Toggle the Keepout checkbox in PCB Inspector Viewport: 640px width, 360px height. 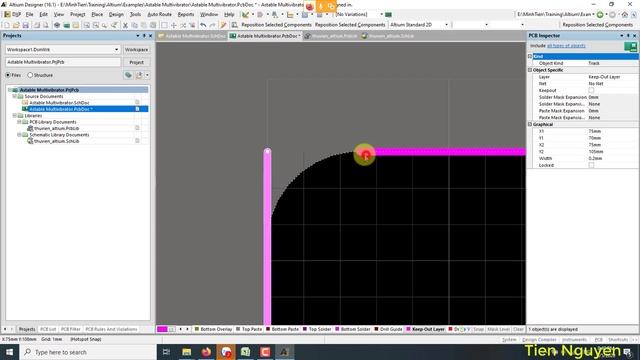(591, 90)
